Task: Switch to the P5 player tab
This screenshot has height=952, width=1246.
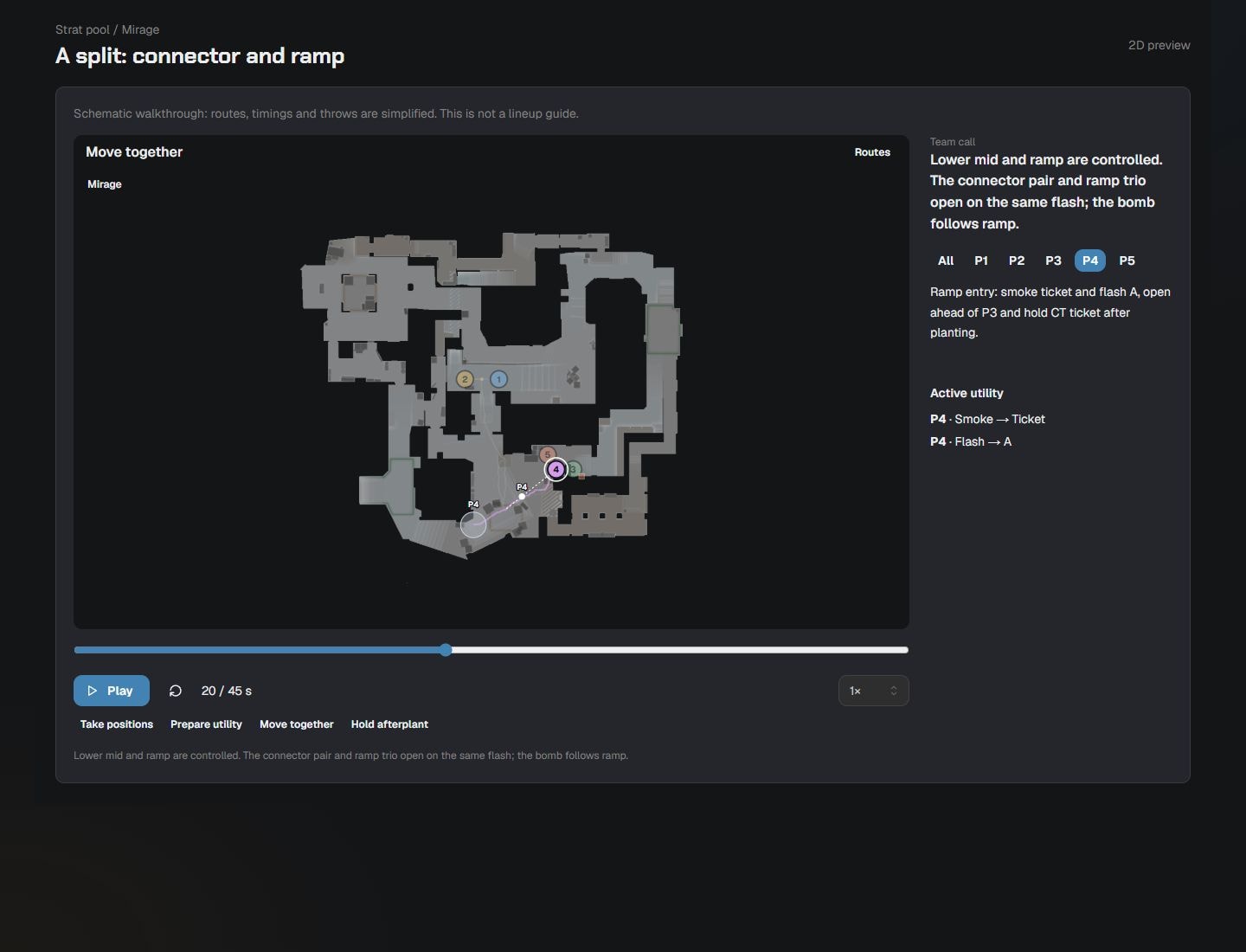Action: 1127,261
